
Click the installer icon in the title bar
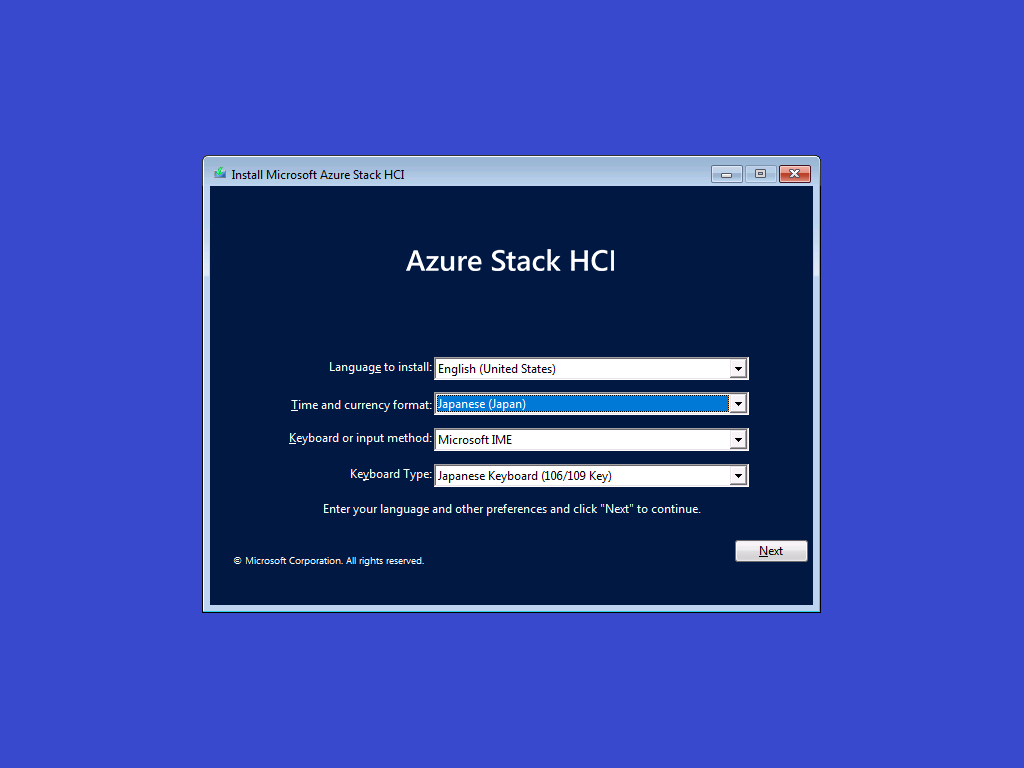point(219,173)
